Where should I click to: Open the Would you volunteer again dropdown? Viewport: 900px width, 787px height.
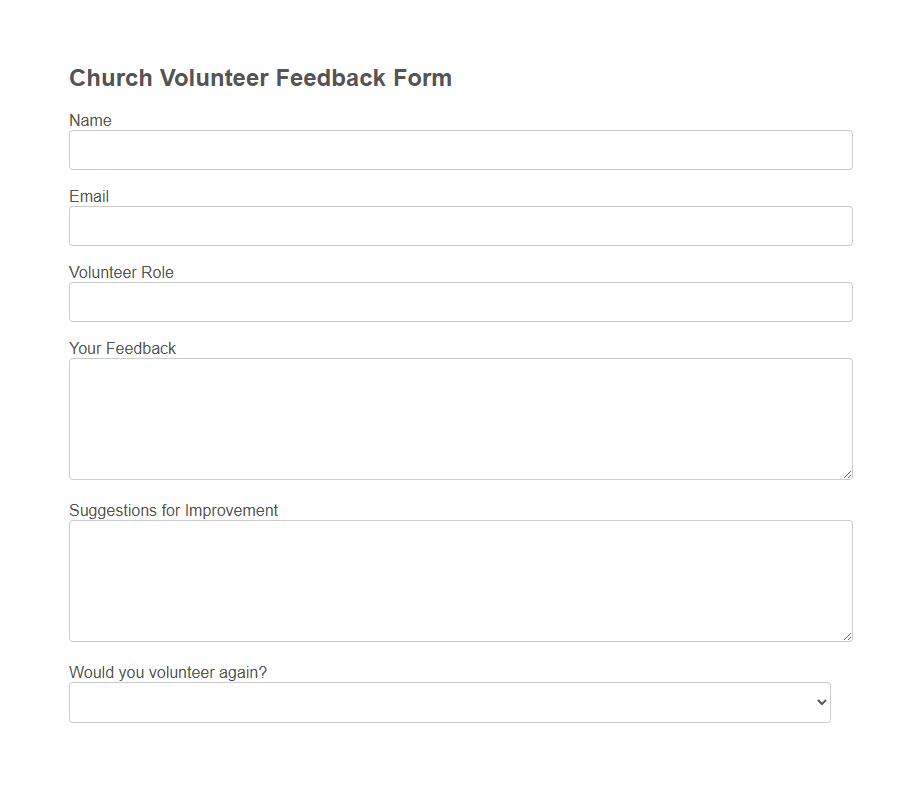click(x=450, y=702)
